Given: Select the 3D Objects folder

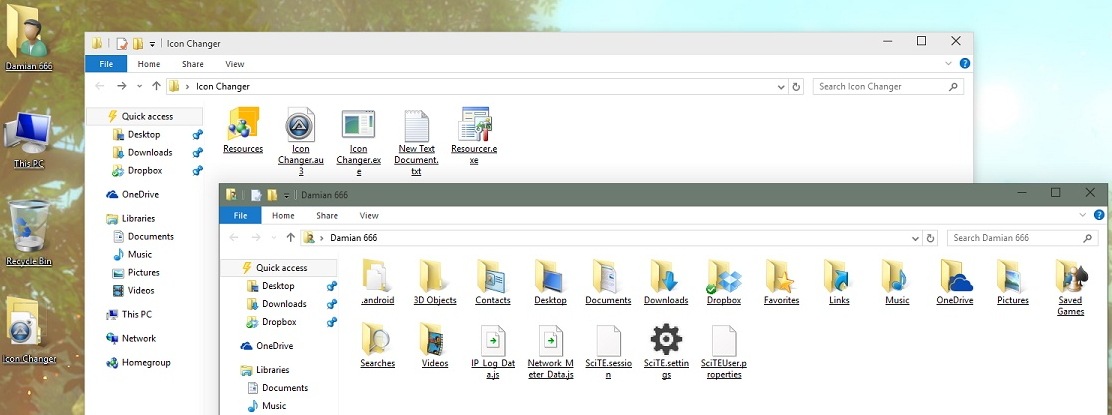Looking at the screenshot, I should tap(435, 282).
